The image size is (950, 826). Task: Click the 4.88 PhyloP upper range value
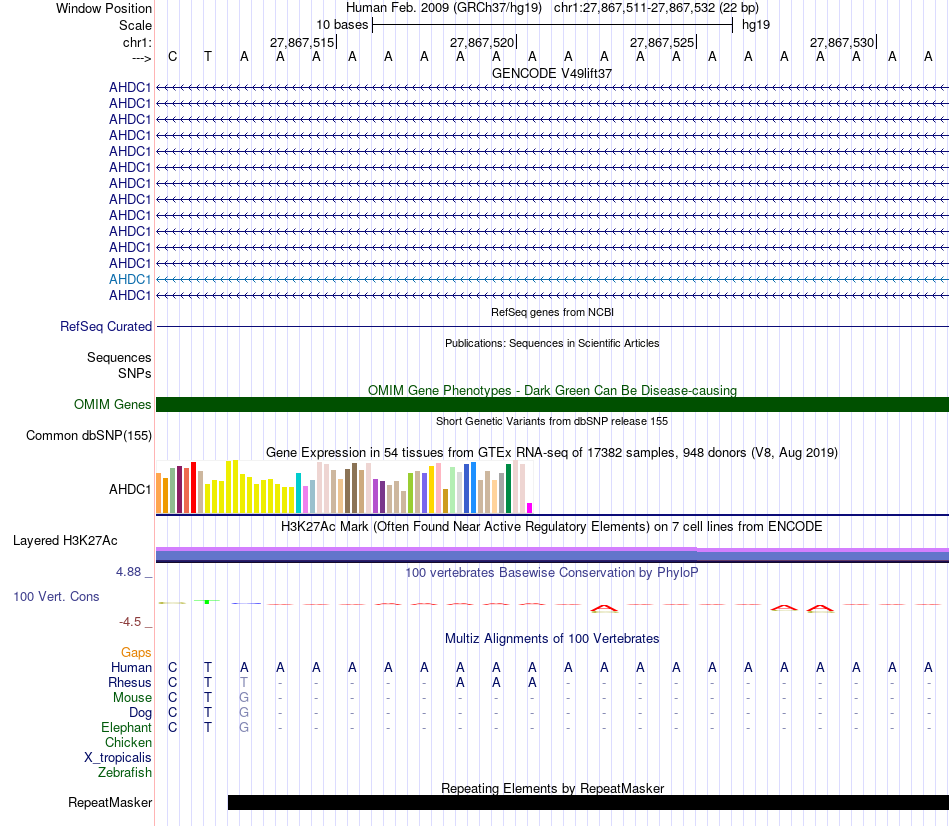(x=128, y=571)
